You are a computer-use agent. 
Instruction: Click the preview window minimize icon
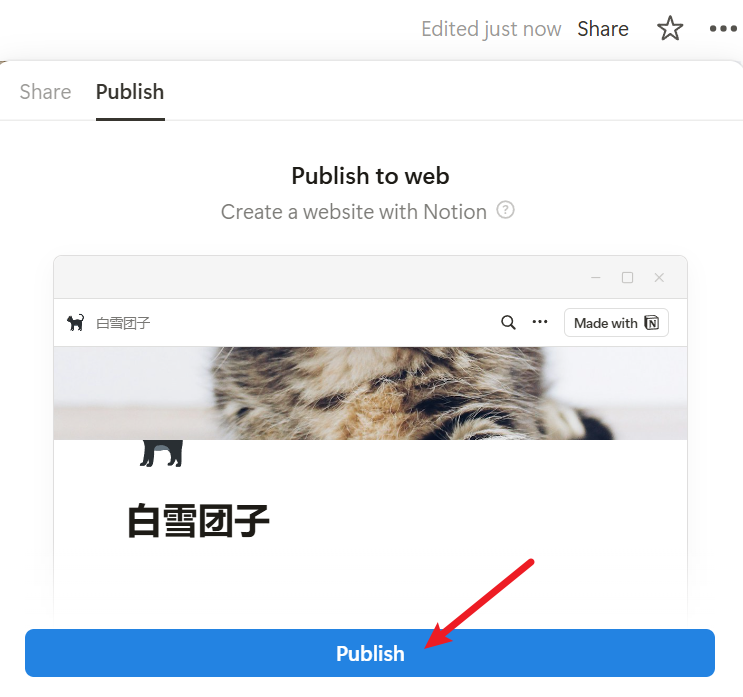pyautogui.click(x=596, y=277)
